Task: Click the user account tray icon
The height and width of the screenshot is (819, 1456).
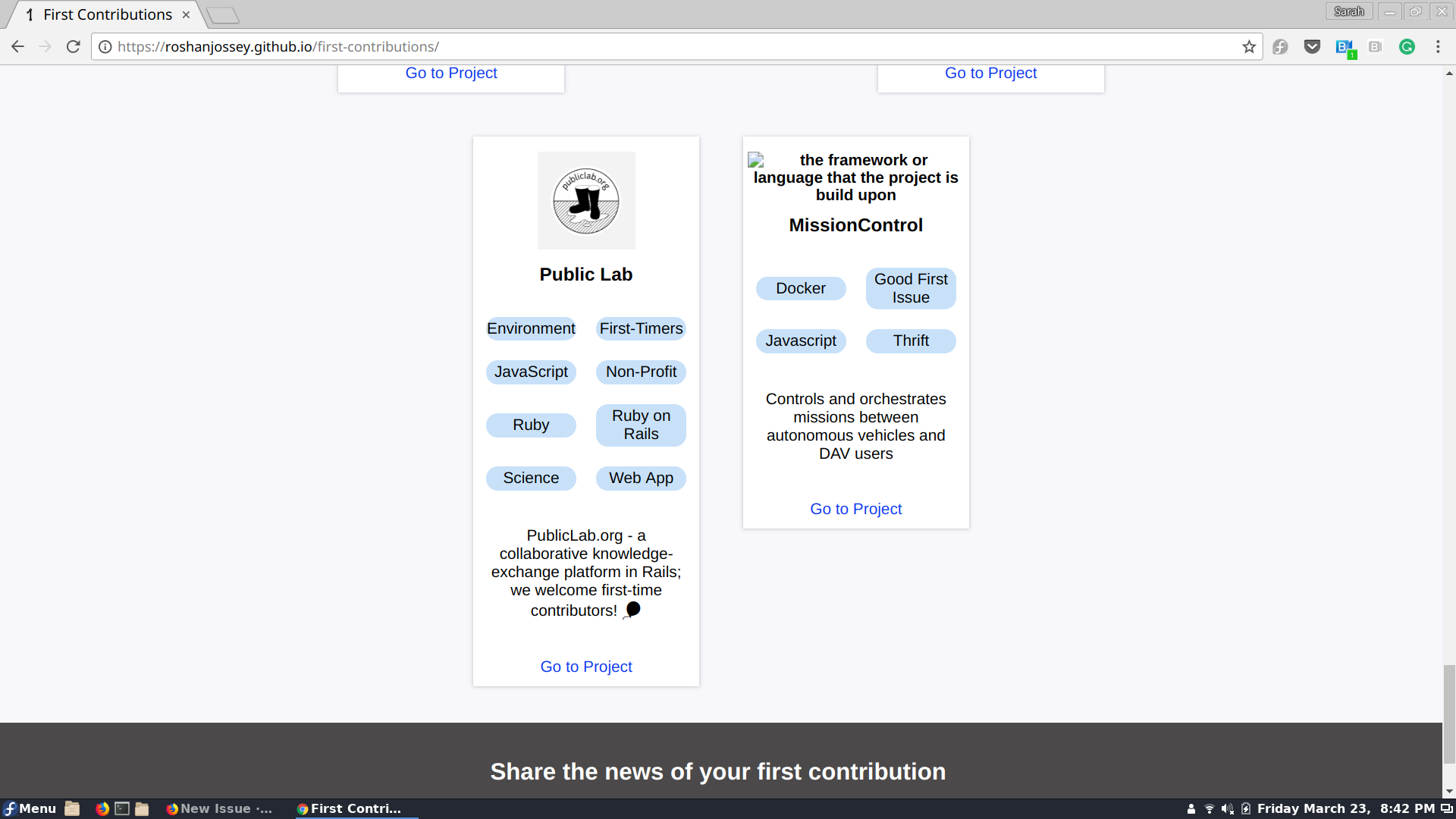Action: [1191, 808]
